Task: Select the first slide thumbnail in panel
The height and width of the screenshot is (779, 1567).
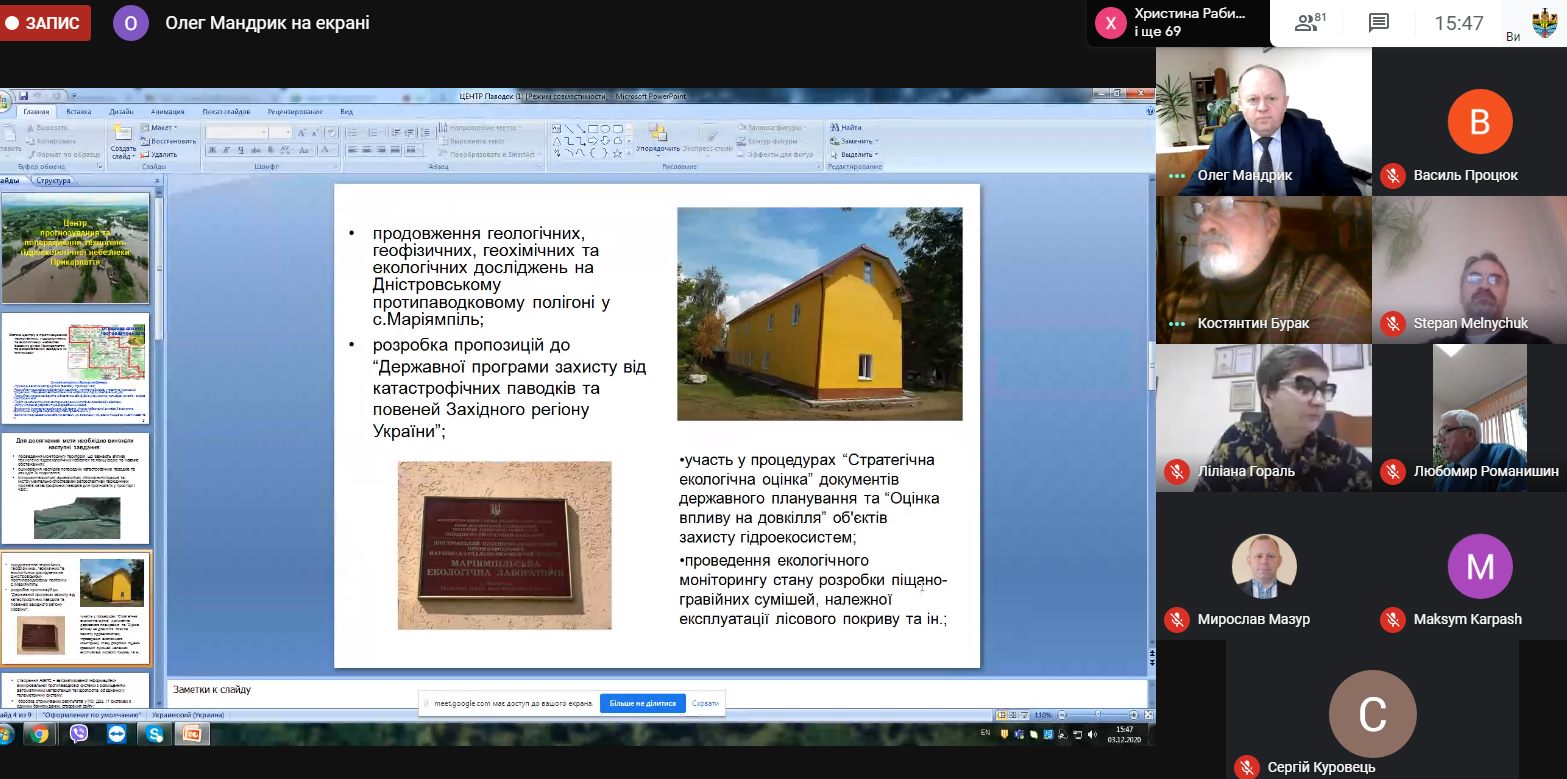Action: (76, 248)
